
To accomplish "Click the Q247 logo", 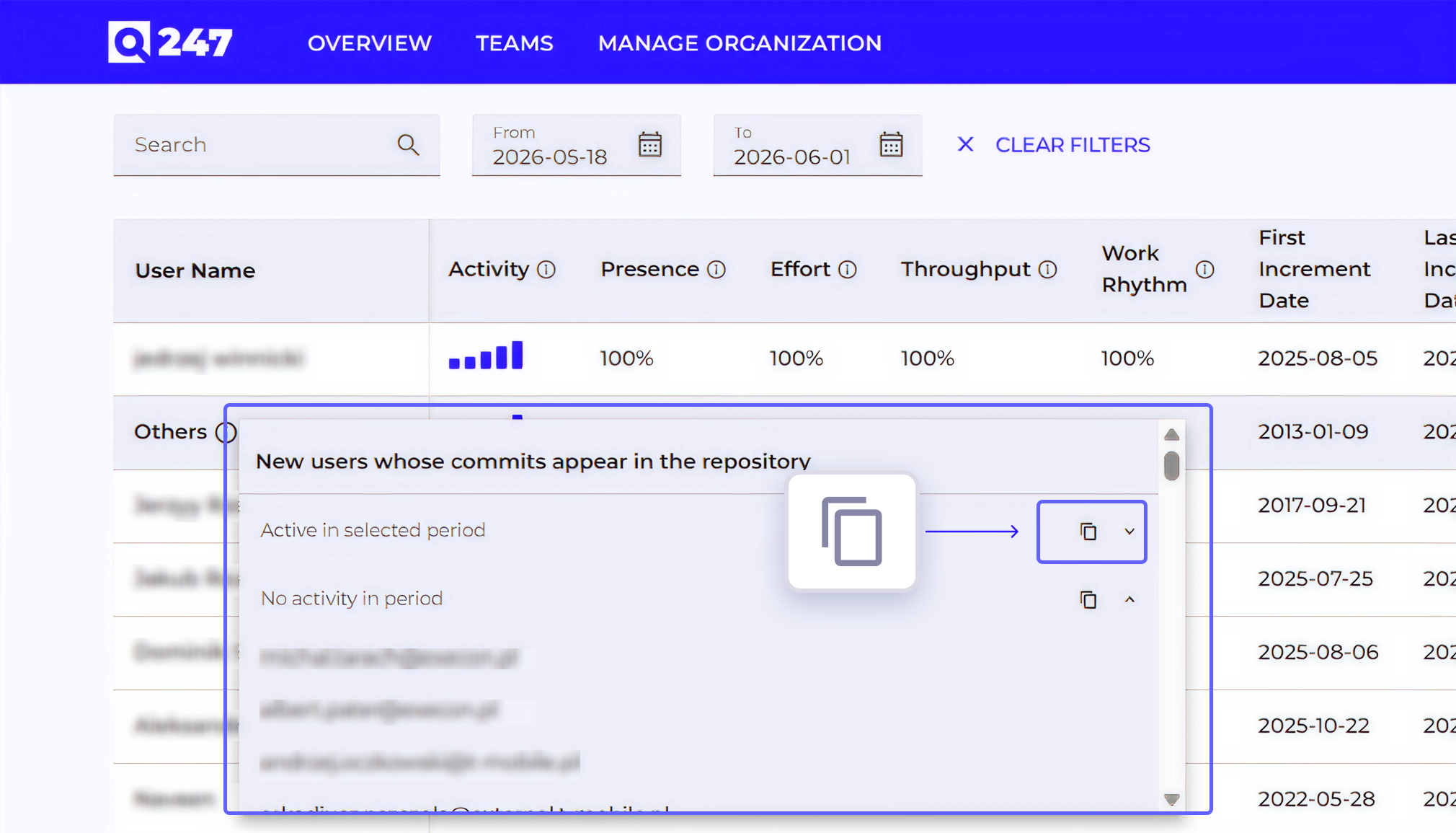I will pos(170,42).
